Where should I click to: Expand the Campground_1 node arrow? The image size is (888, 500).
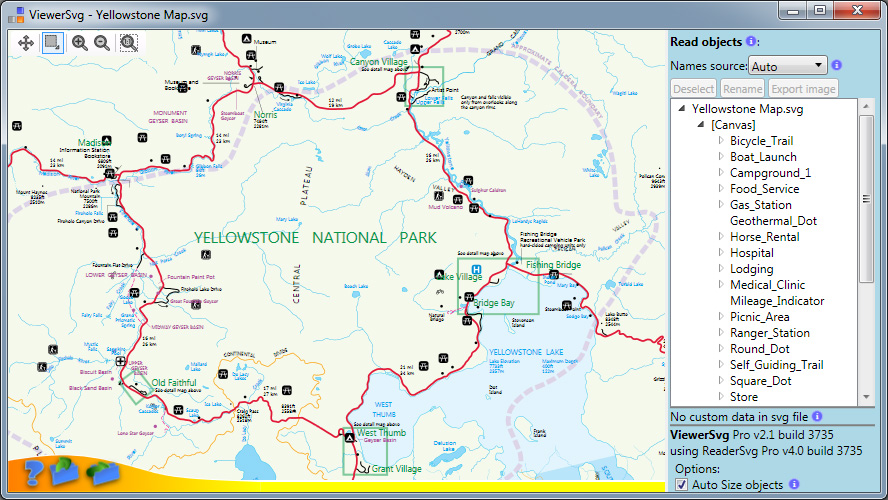pyautogui.click(x=721, y=172)
